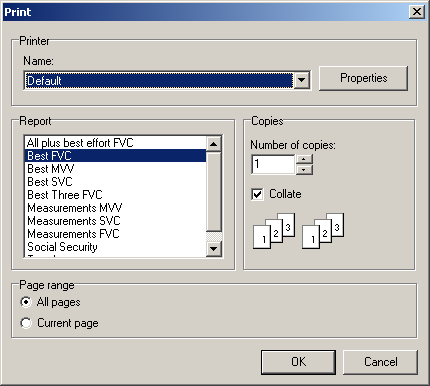
Task: Click the report list scrollbar thumb
Action: [214, 192]
